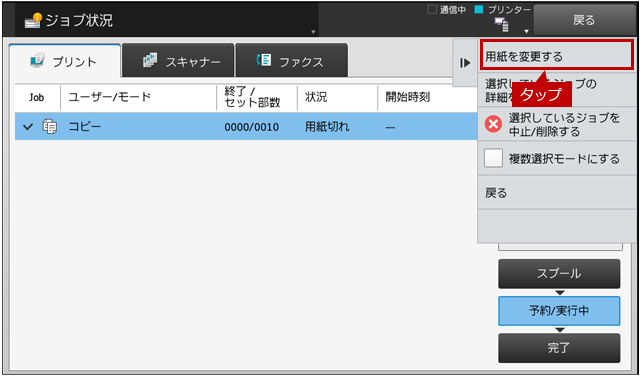Click the red X cancel job icon
This screenshot has height=376, width=640.
click(x=493, y=124)
